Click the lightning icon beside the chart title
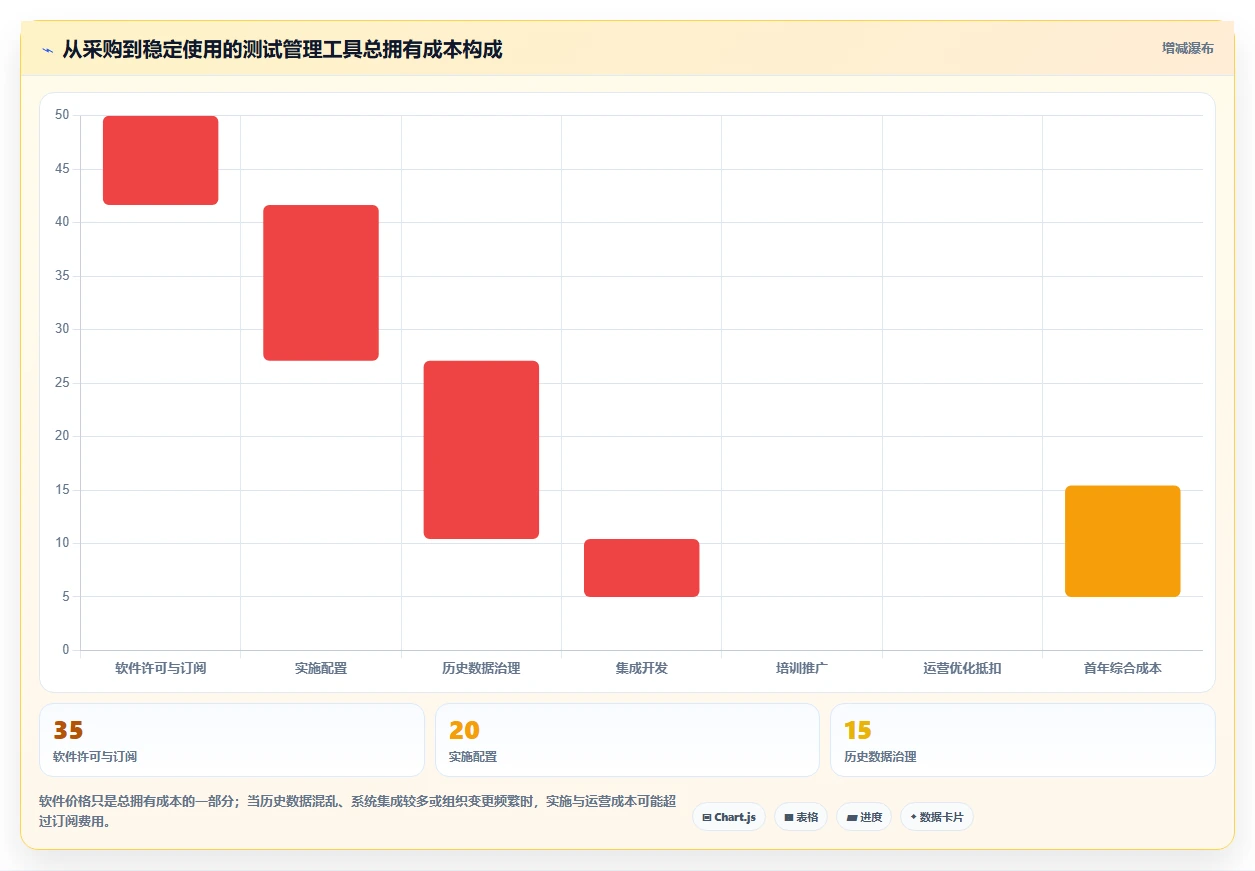 coord(47,50)
